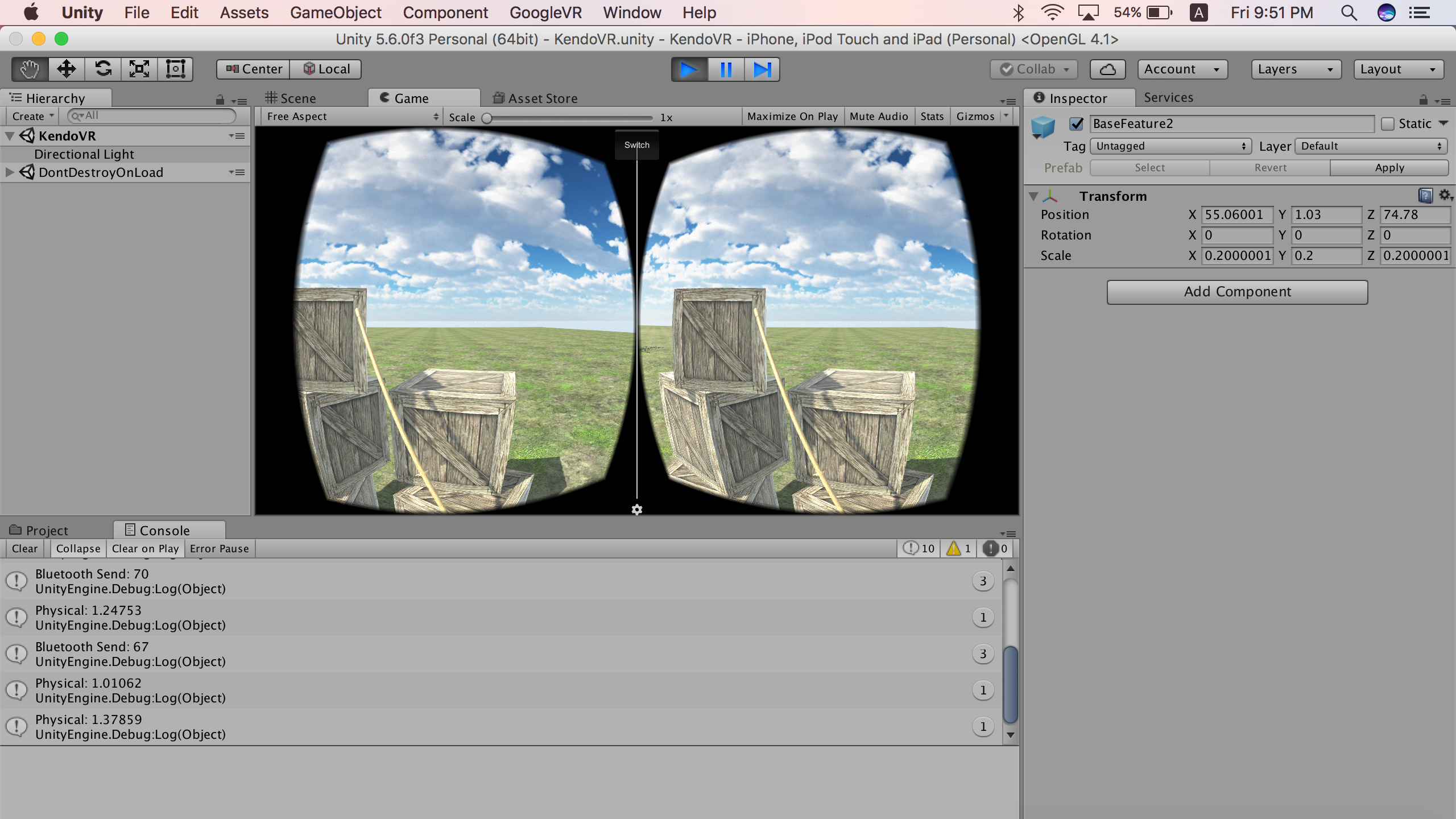Click the Step frame button

click(x=762, y=69)
